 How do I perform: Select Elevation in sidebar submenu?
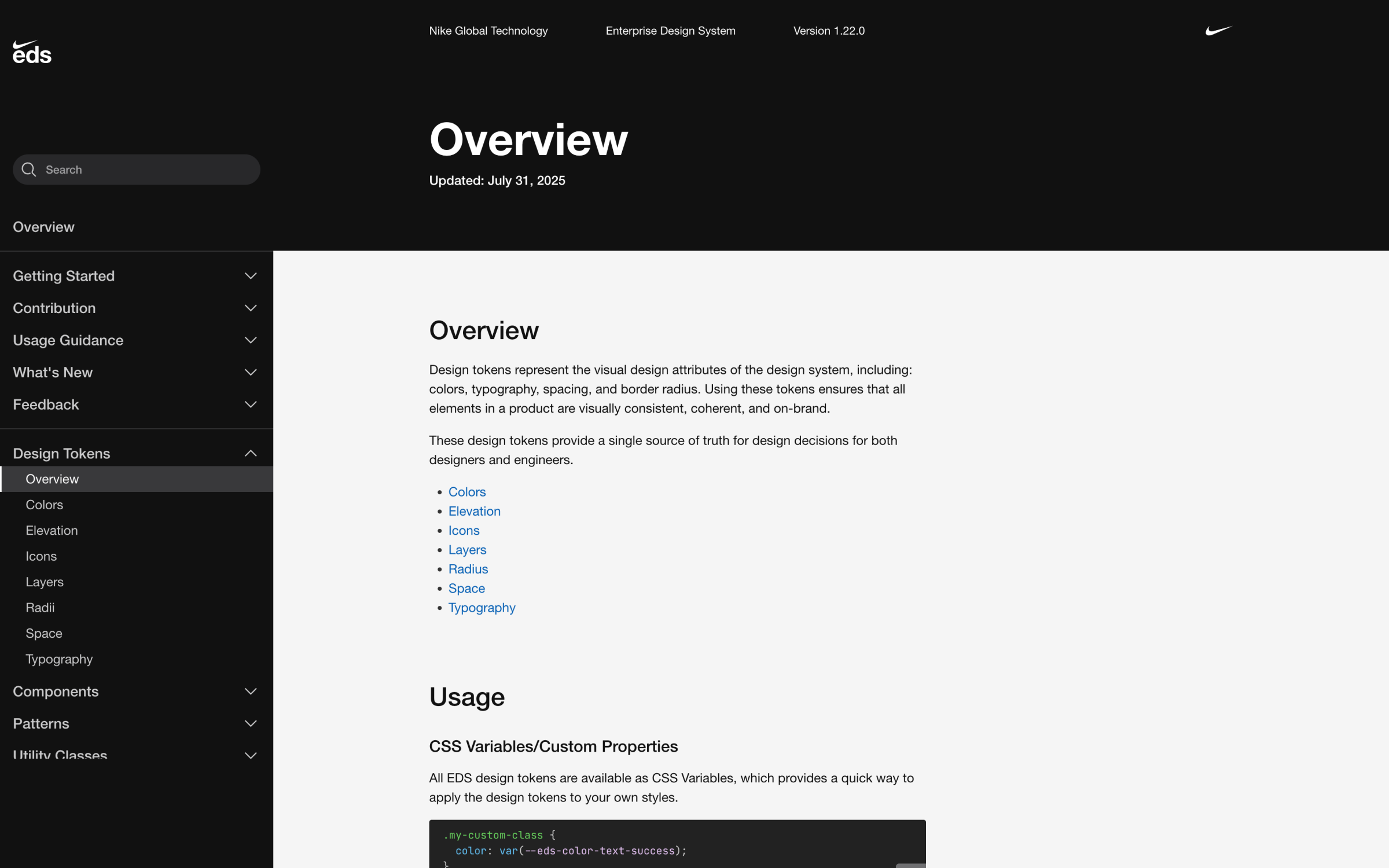[x=52, y=531]
